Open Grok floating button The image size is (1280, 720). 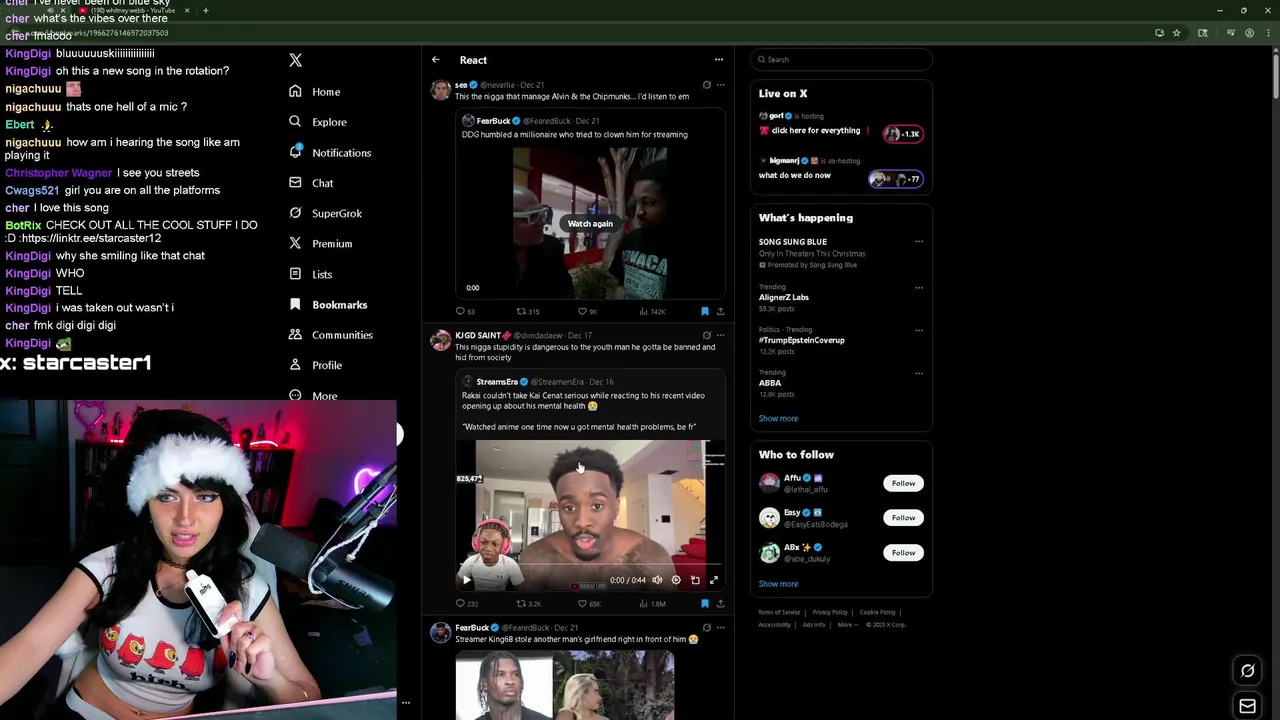coord(1247,671)
